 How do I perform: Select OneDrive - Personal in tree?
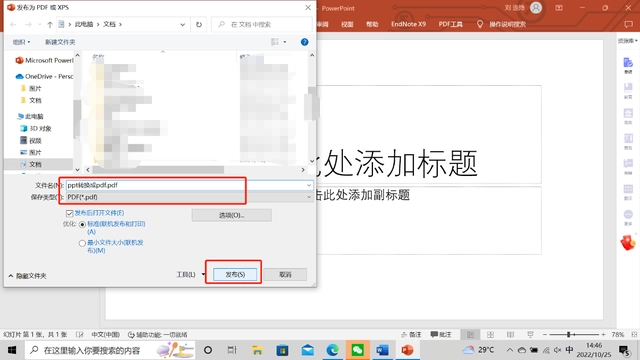click(x=44, y=76)
